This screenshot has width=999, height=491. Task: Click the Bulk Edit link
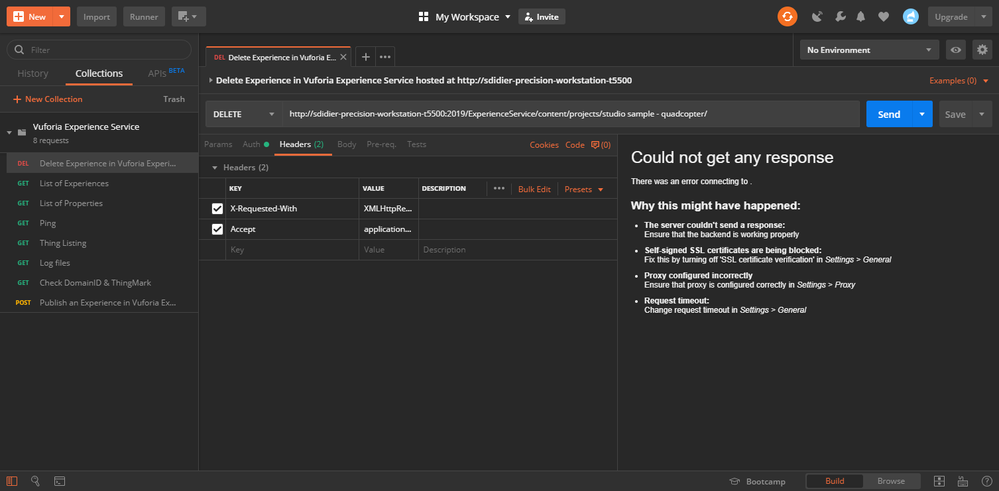[534, 189]
